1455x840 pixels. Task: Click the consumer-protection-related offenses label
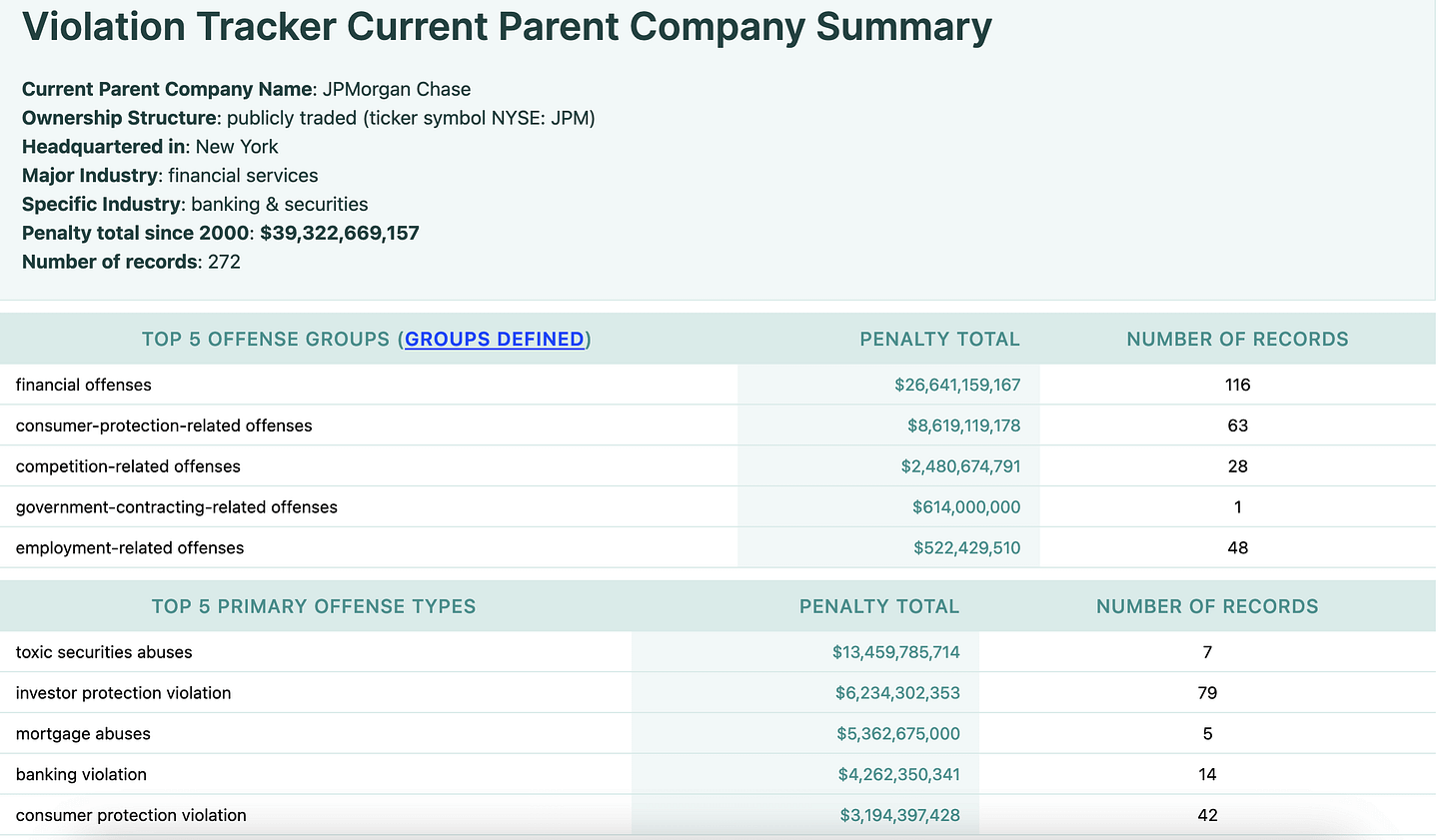point(164,425)
